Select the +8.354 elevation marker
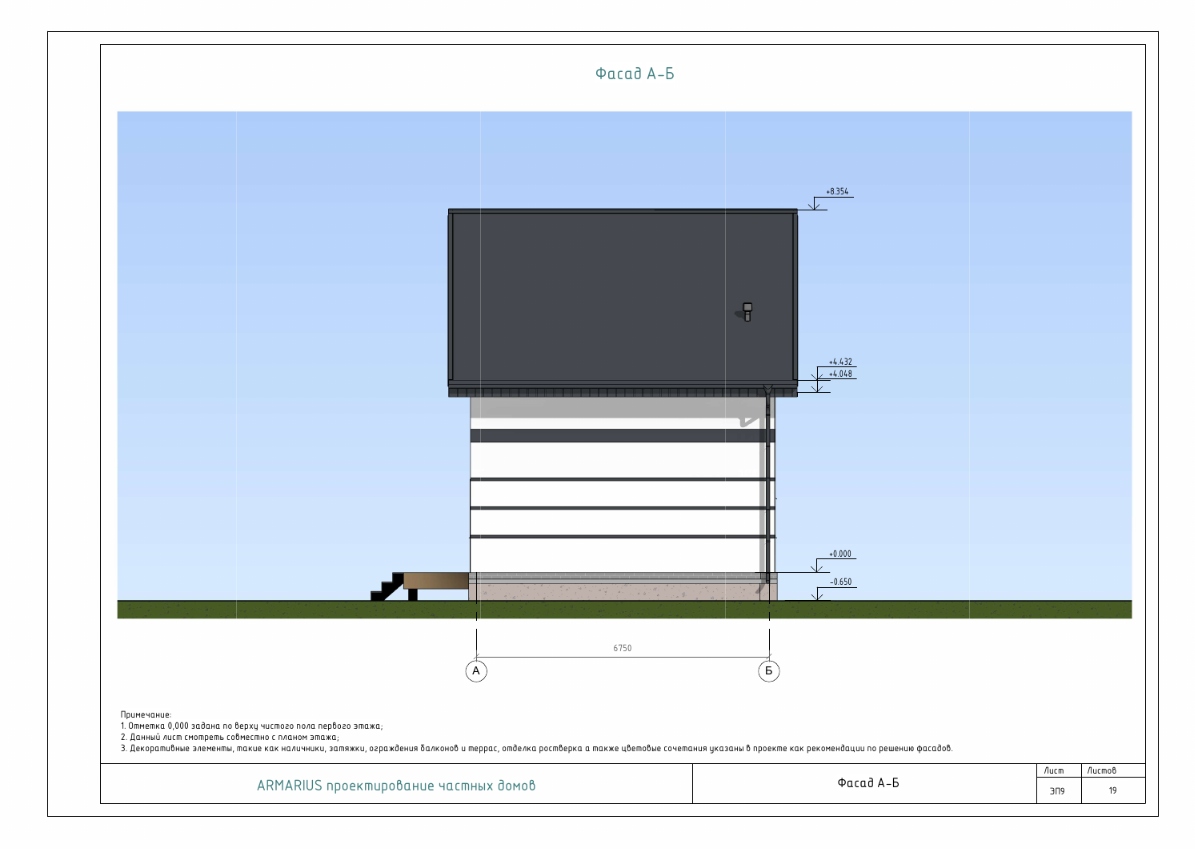Image resolution: width=1195 pixels, height=849 pixels. (x=836, y=191)
